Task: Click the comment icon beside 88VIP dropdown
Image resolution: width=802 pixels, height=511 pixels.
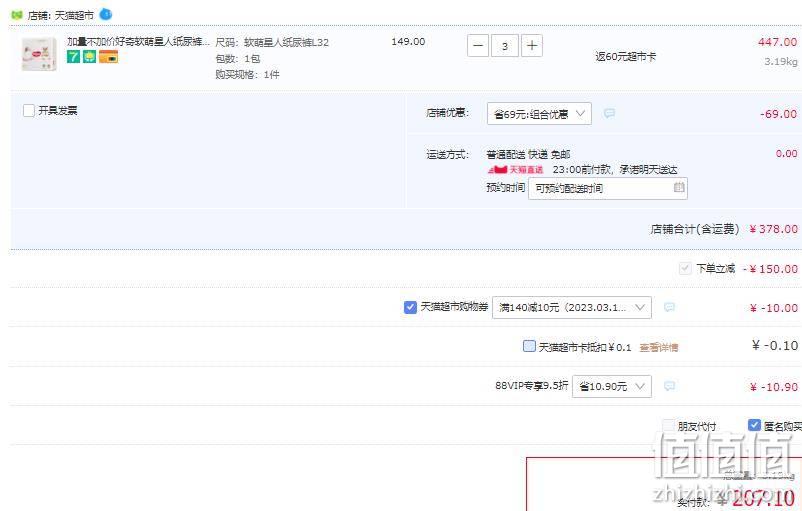Action: 669,386
